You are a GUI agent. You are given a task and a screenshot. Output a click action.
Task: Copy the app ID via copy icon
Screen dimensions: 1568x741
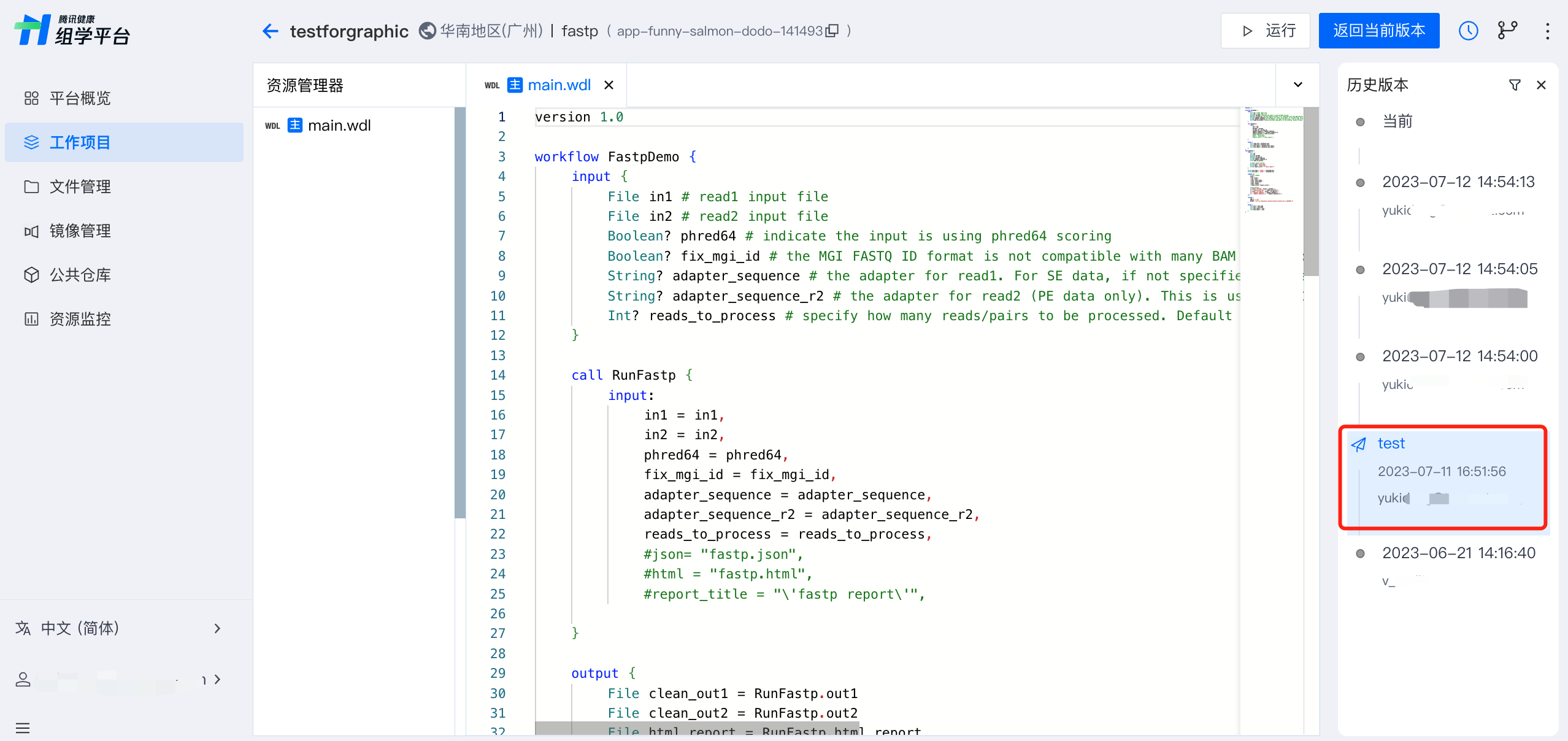pyautogui.click(x=832, y=31)
